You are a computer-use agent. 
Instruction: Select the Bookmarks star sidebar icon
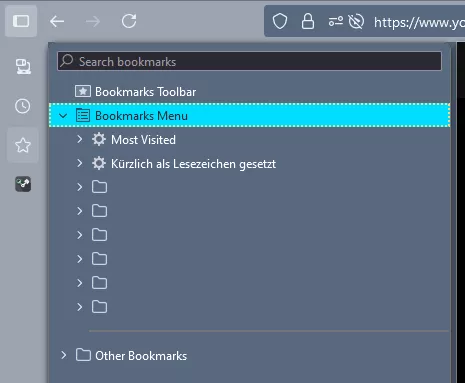coord(23,145)
